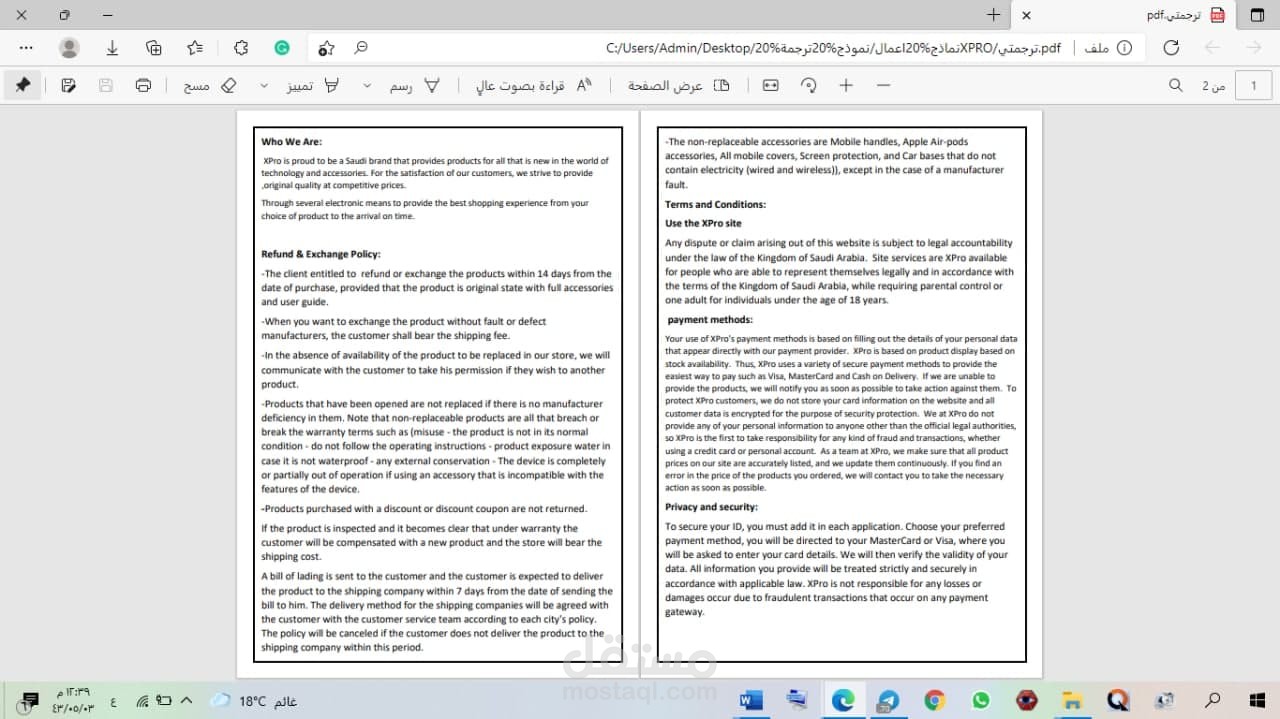Screen dimensions: 1280x719
Task: Save the PDF document
Action: pos(106,86)
